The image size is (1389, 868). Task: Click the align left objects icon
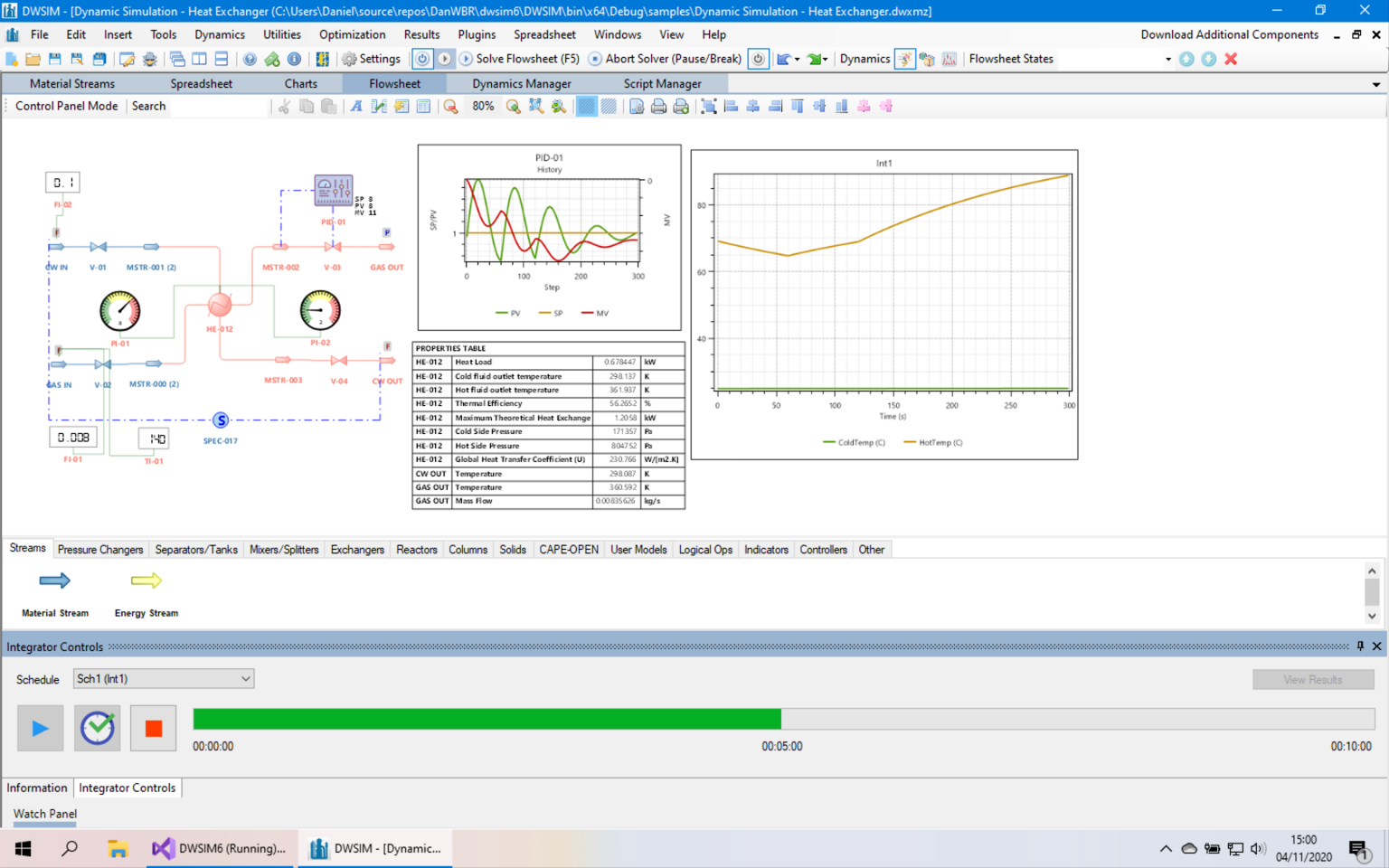[730, 106]
